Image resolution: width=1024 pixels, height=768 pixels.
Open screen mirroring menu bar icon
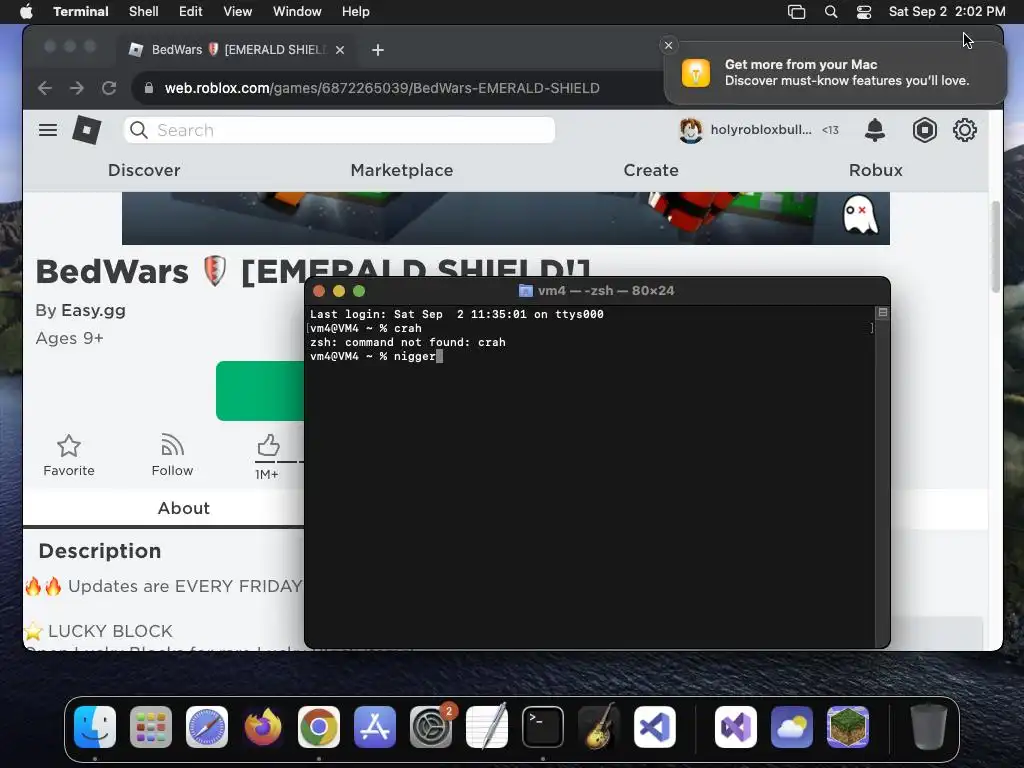tap(796, 12)
